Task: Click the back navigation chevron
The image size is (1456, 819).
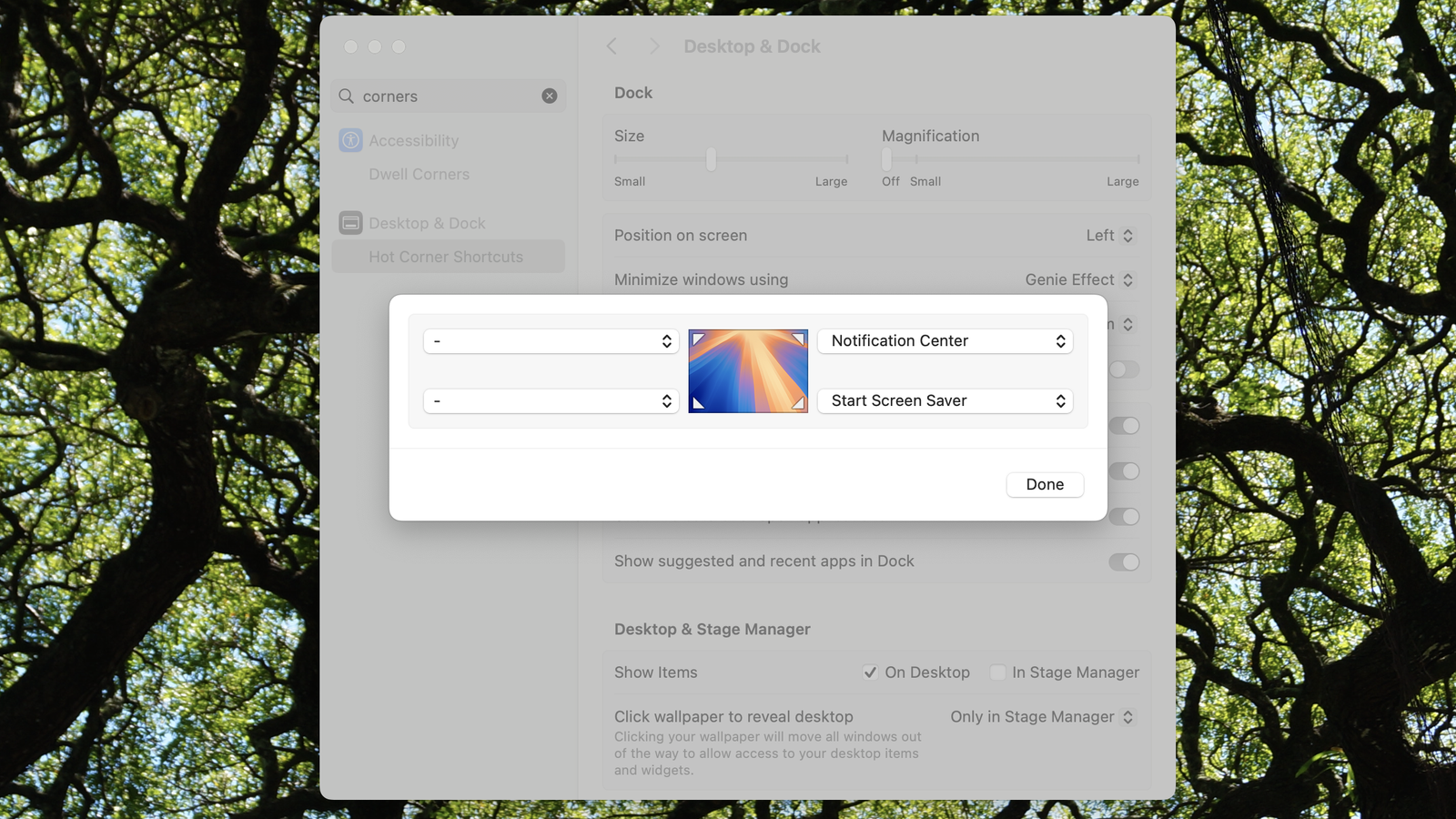Action: pyautogui.click(x=612, y=45)
